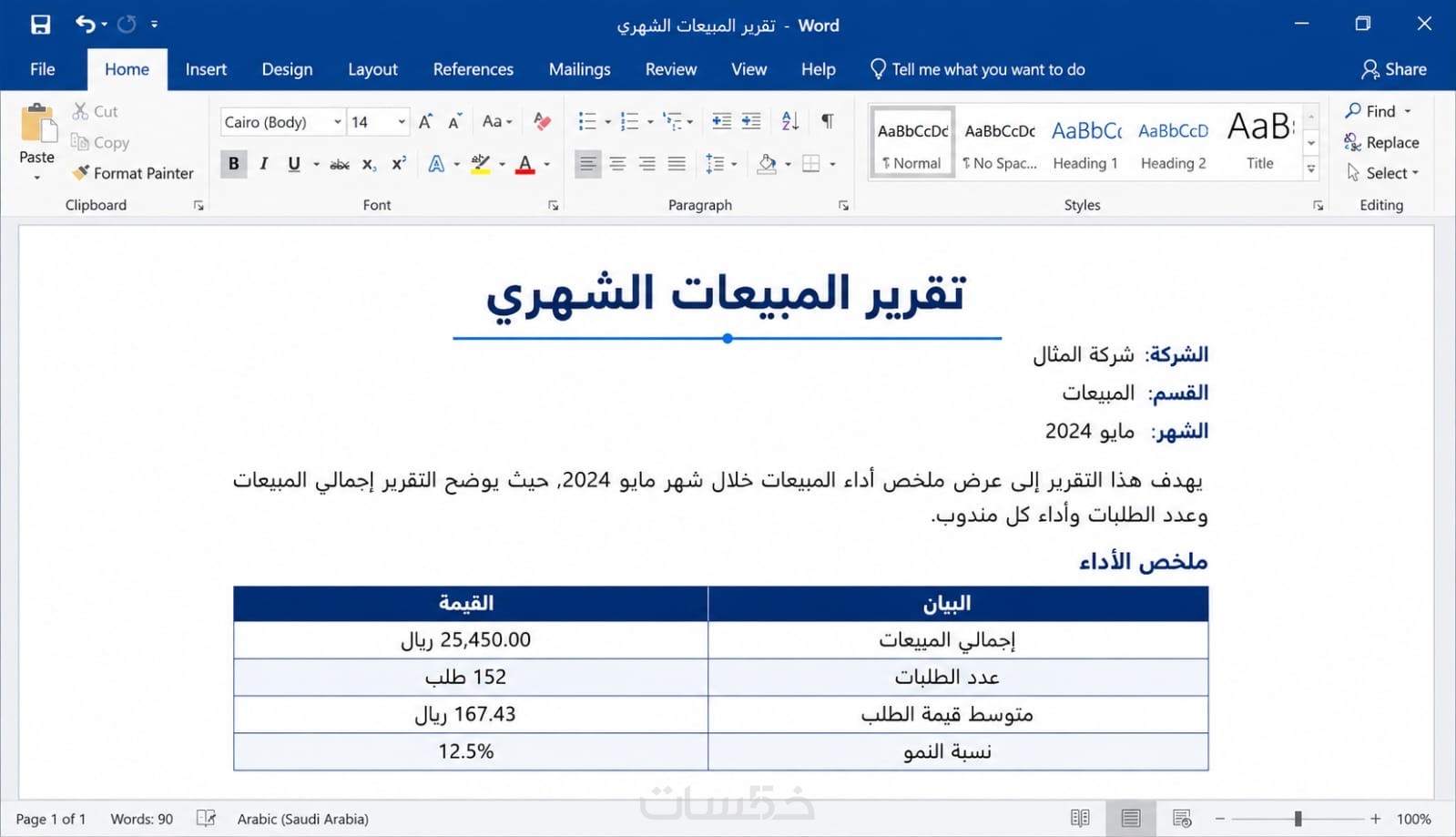Click the Tell me what you want field
Screen dimensions: 1456x837
tap(978, 69)
